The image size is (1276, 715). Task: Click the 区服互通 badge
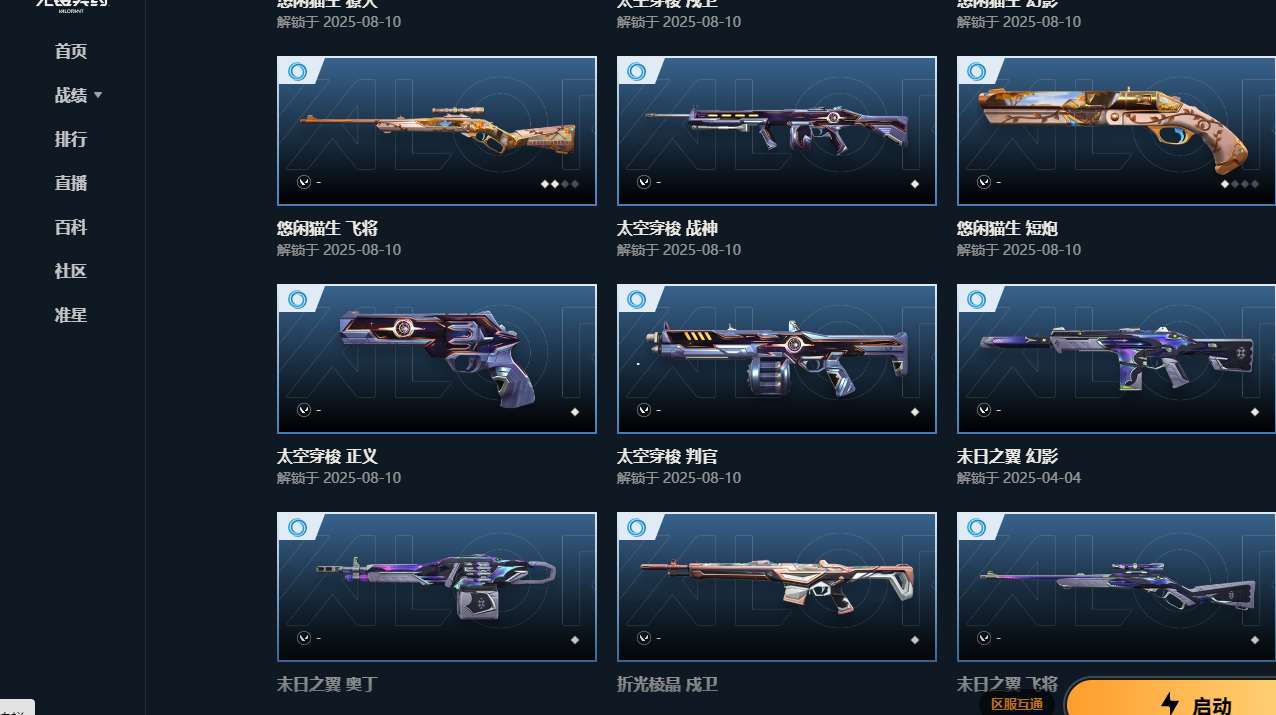pos(1016,704)
